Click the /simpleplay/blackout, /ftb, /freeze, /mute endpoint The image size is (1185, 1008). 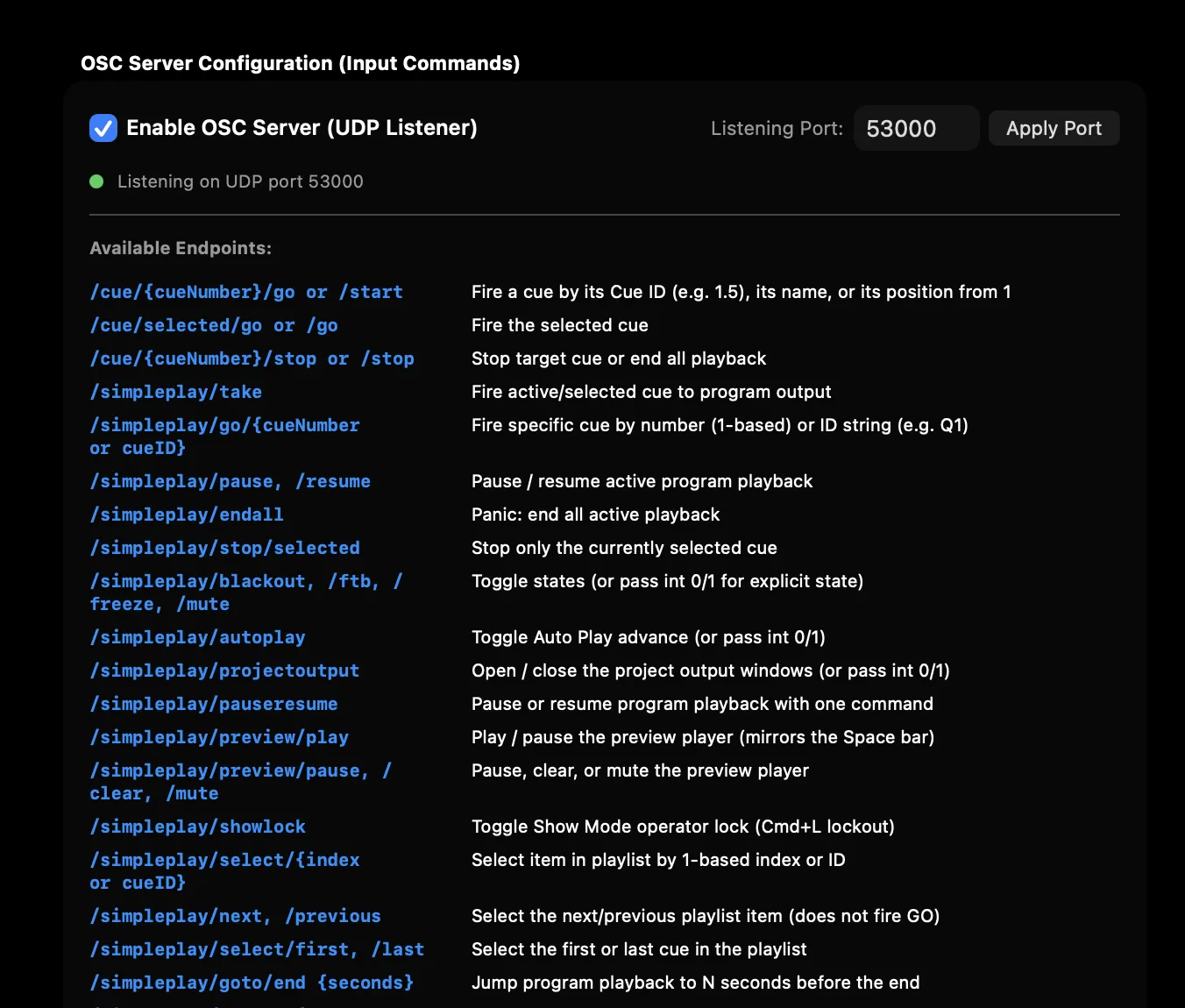tap(246, 593)
